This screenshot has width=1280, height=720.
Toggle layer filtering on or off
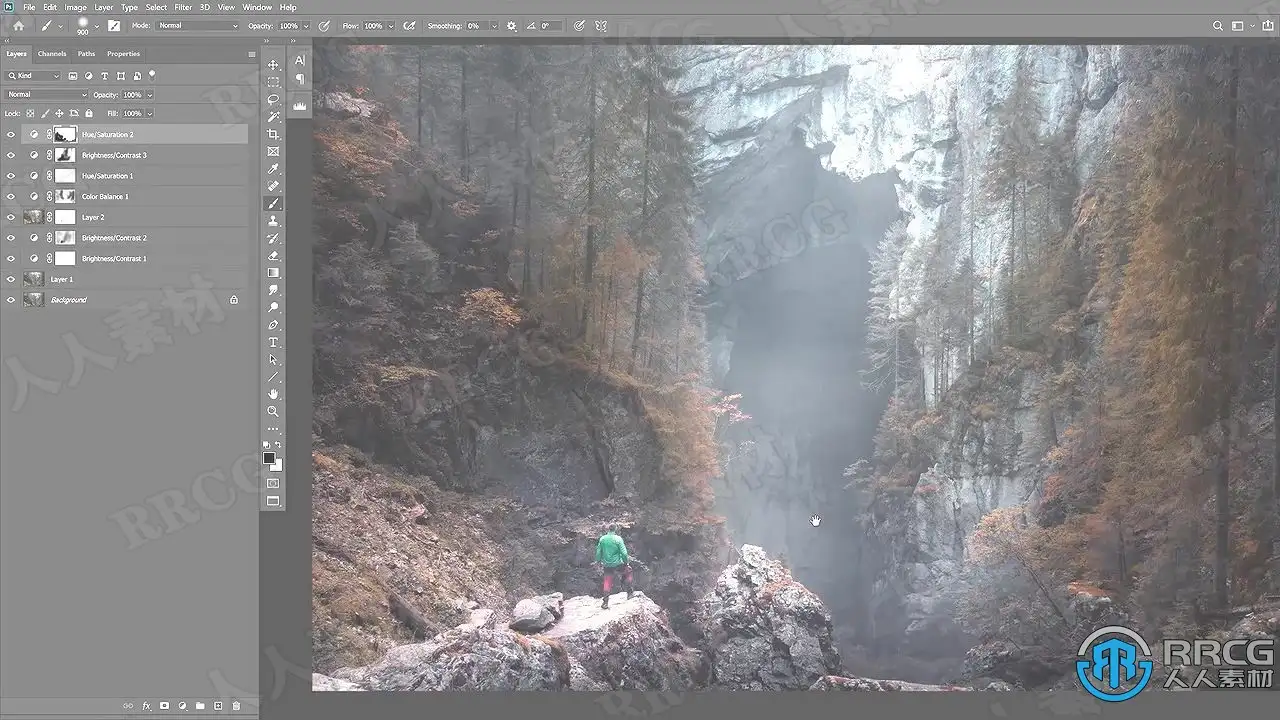[x=152, y=74]
